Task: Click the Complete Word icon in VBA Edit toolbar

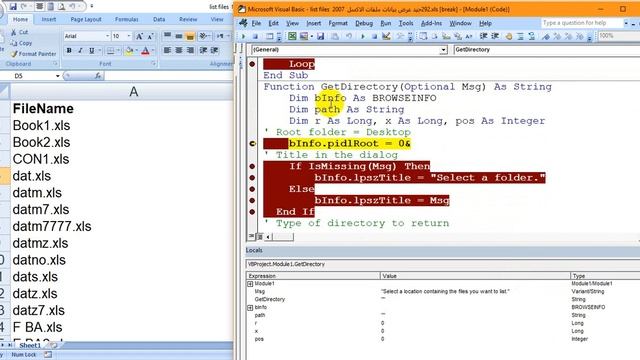Action: [469, 37]
